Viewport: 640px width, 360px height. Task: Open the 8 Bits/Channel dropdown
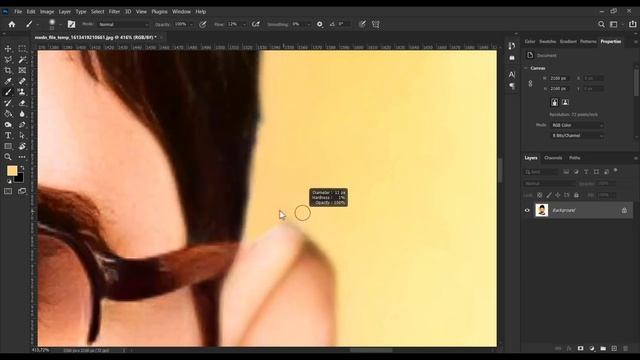tap(577, 136)
